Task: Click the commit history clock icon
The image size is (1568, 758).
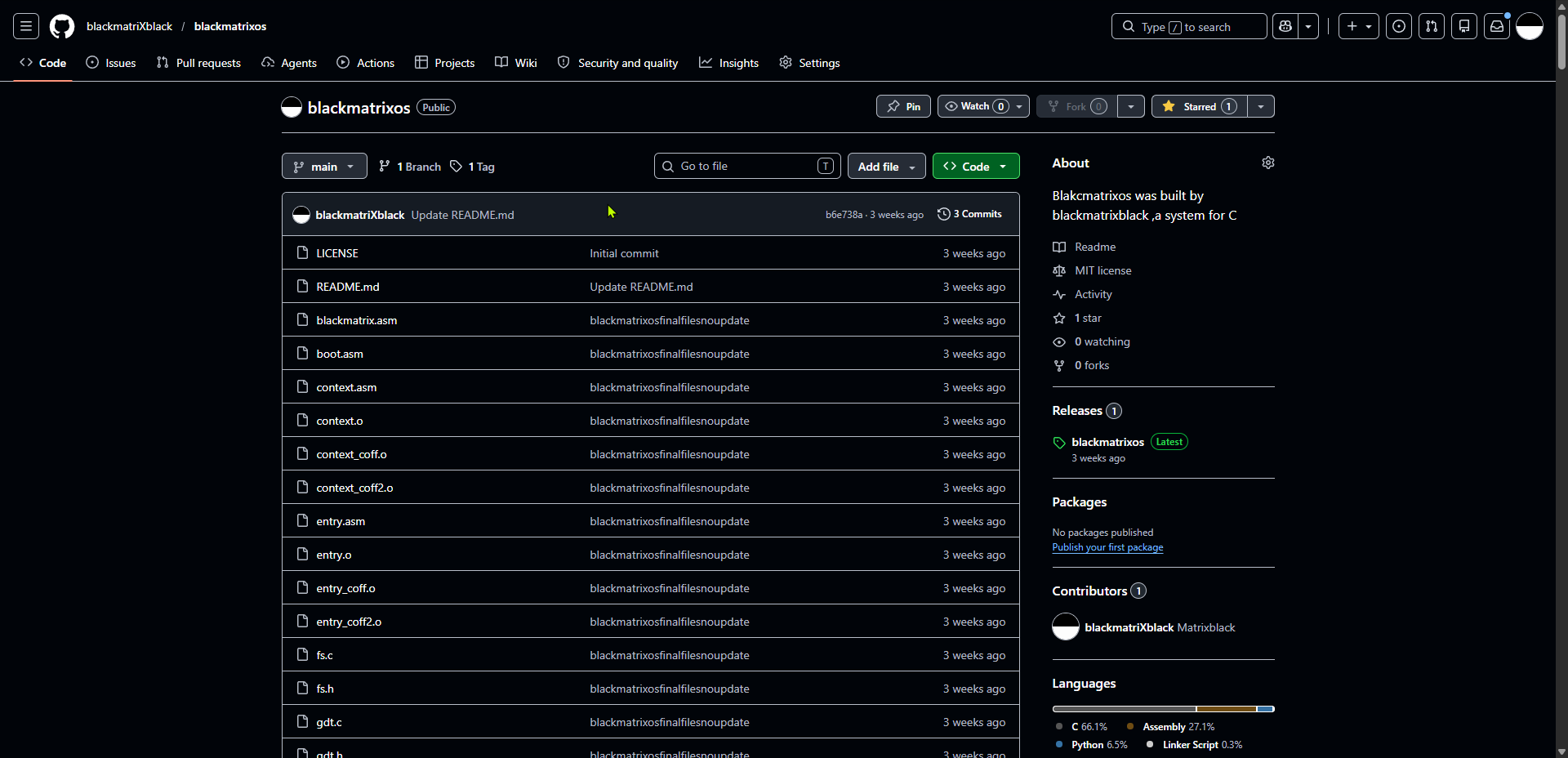Action: click(944, 214)
